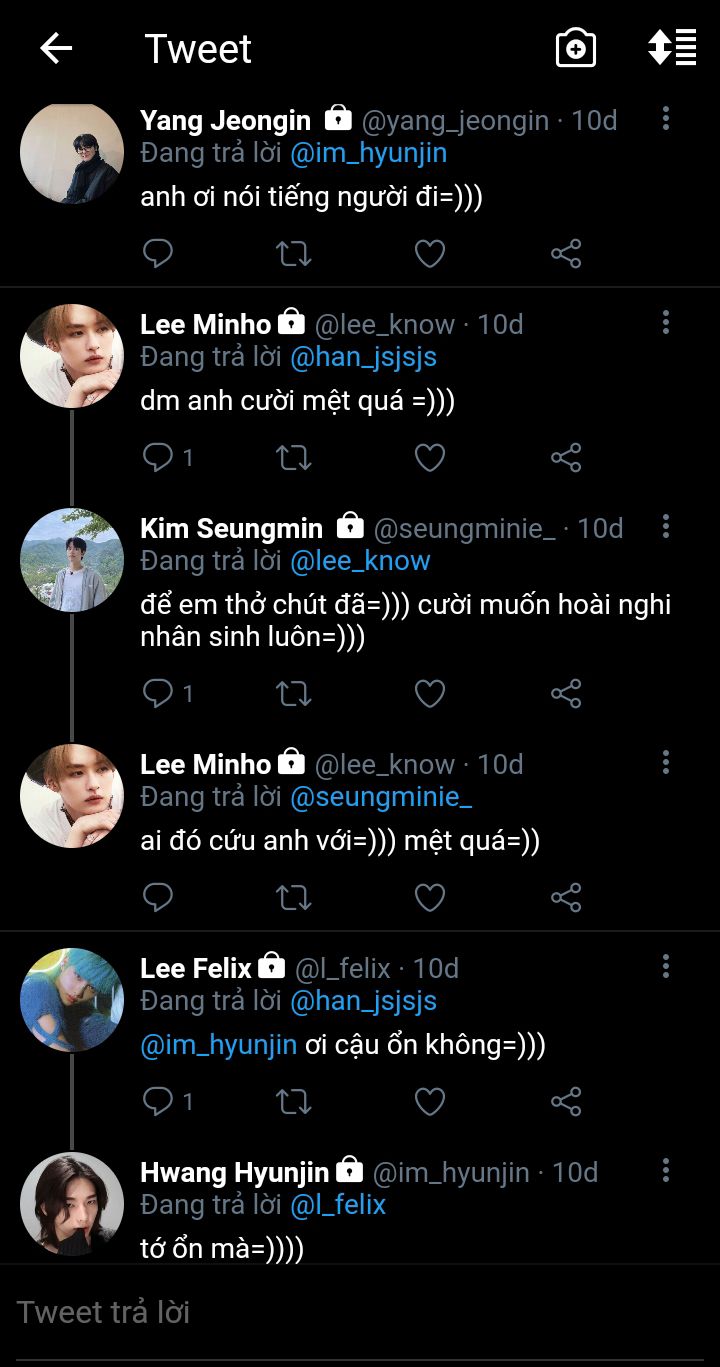
Task: Open @im_hyunjin mention in Felix's tweet
Action: 219,1045
